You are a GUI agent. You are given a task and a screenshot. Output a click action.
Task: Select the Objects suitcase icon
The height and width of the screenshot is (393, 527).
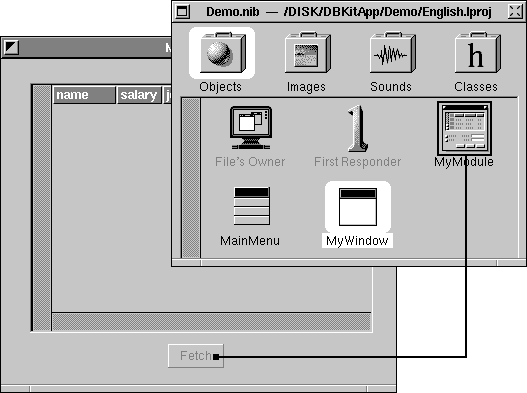222,52
